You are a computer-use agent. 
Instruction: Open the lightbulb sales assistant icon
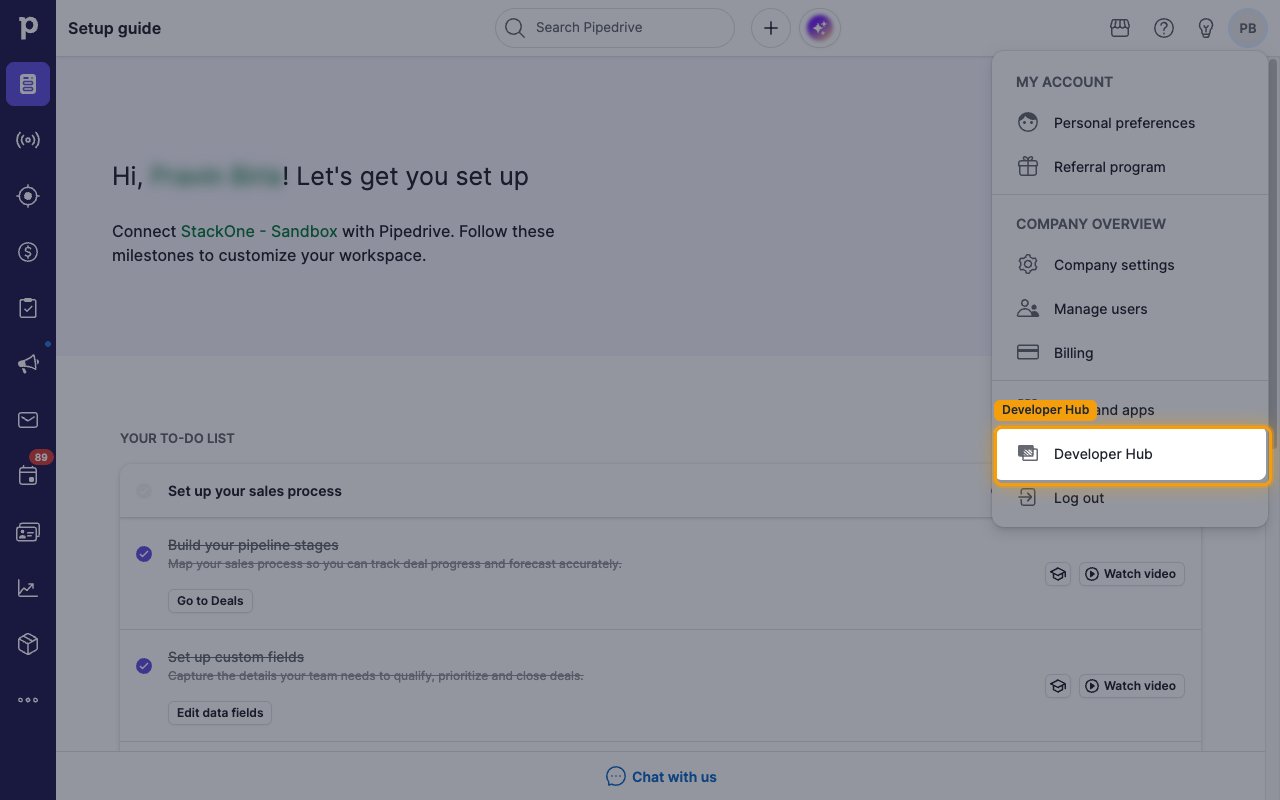pyautogui.click(x=1206, y=28)
